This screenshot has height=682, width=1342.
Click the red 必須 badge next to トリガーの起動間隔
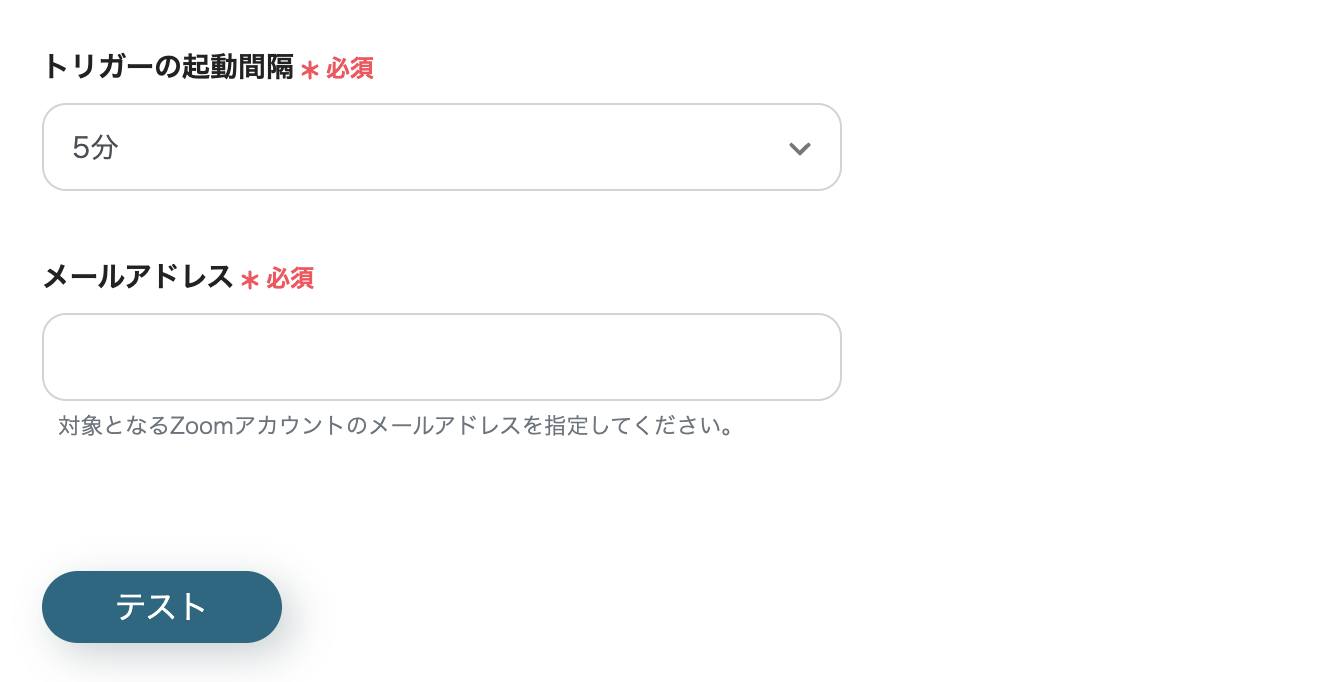[352, 69]
